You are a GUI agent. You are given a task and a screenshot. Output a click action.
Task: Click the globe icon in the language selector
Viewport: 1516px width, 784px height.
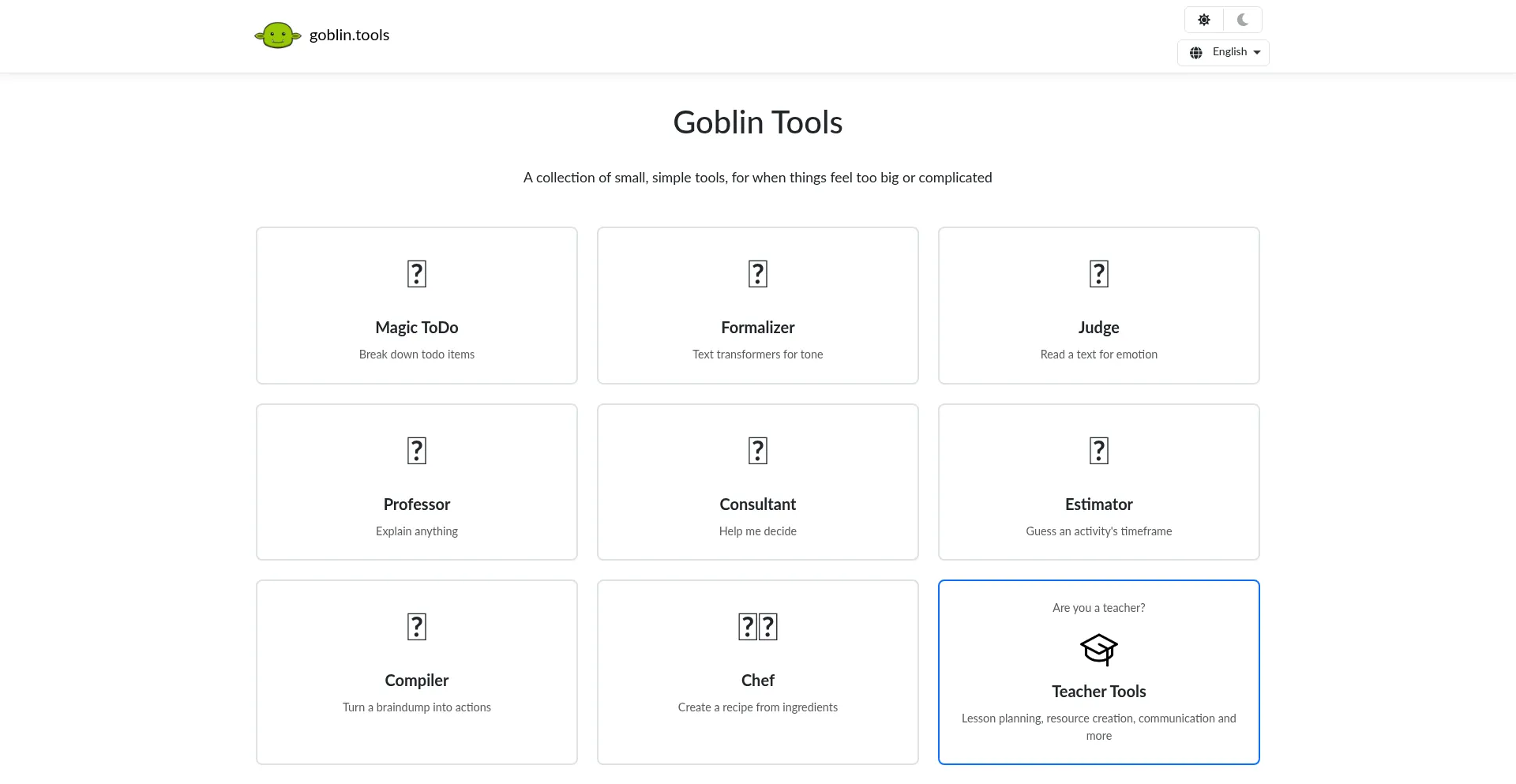(x=1196, y=53)
